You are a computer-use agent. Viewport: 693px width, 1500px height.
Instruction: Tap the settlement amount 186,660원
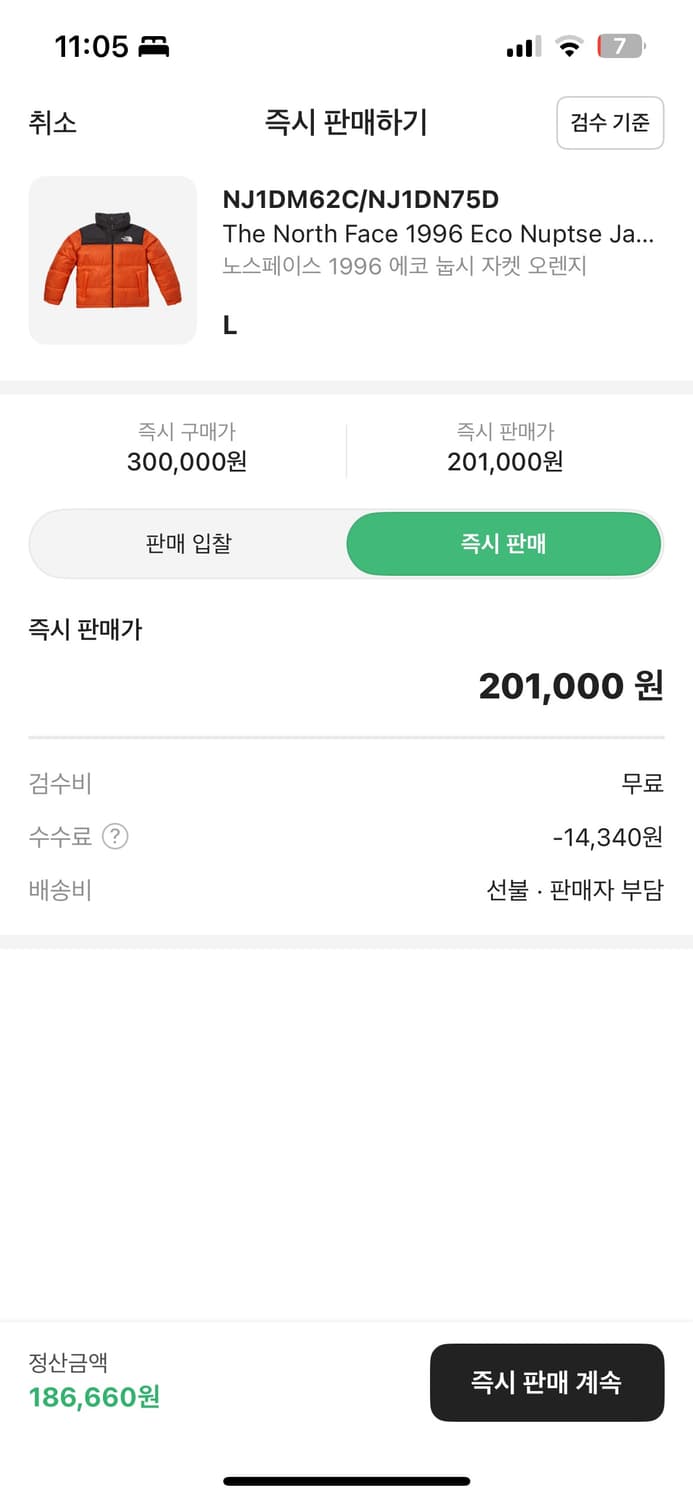pyautogui.click(x=90, y=1398)
